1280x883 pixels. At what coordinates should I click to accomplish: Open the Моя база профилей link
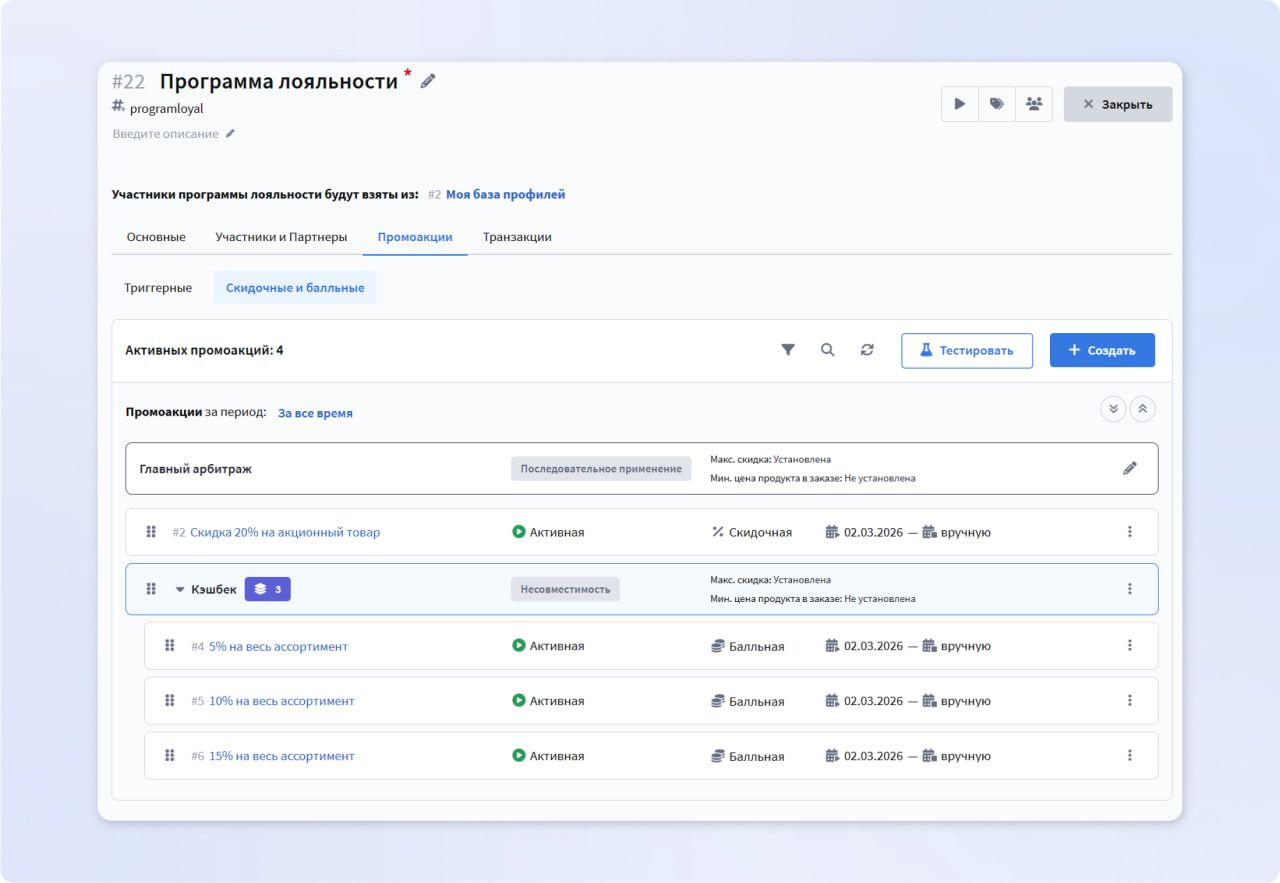point(505,193)
